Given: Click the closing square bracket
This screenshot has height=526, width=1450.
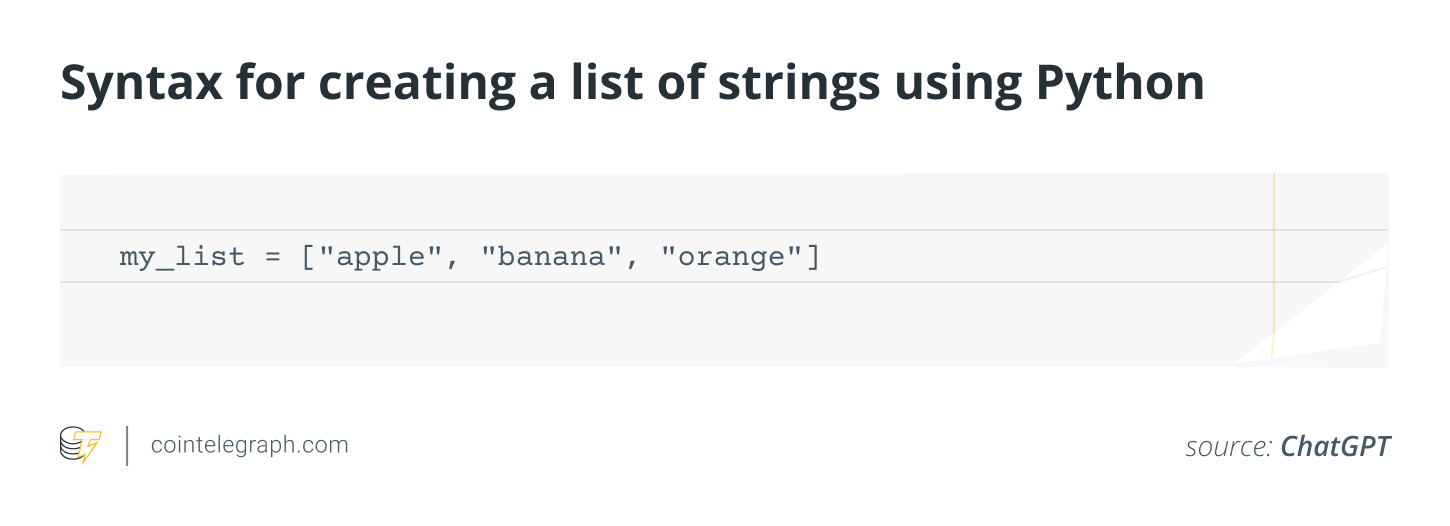Looking at the screenshot, I should pyautogui.click(x=813, y=257).
